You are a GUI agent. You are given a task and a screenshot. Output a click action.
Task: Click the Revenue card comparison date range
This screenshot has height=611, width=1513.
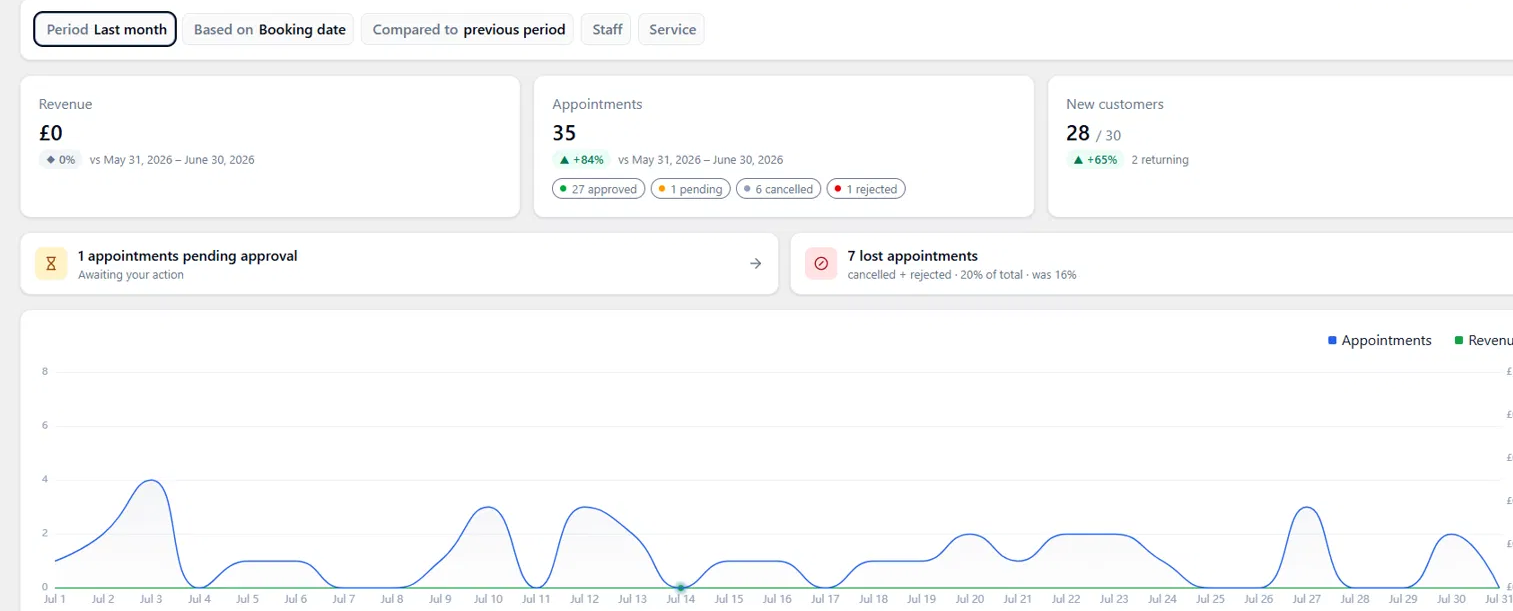click(x=172, y=160)
